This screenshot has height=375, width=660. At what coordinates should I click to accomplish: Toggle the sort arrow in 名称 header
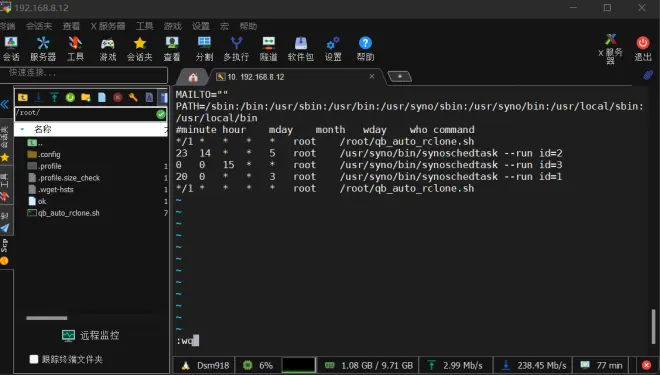[22, 129]
